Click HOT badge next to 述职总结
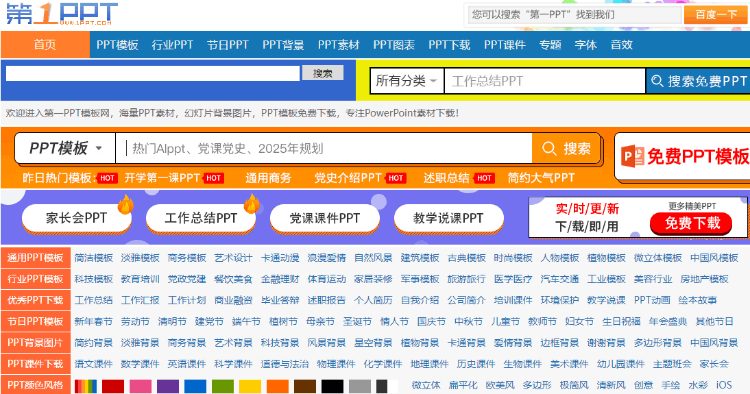 click(x=484, y=178)
